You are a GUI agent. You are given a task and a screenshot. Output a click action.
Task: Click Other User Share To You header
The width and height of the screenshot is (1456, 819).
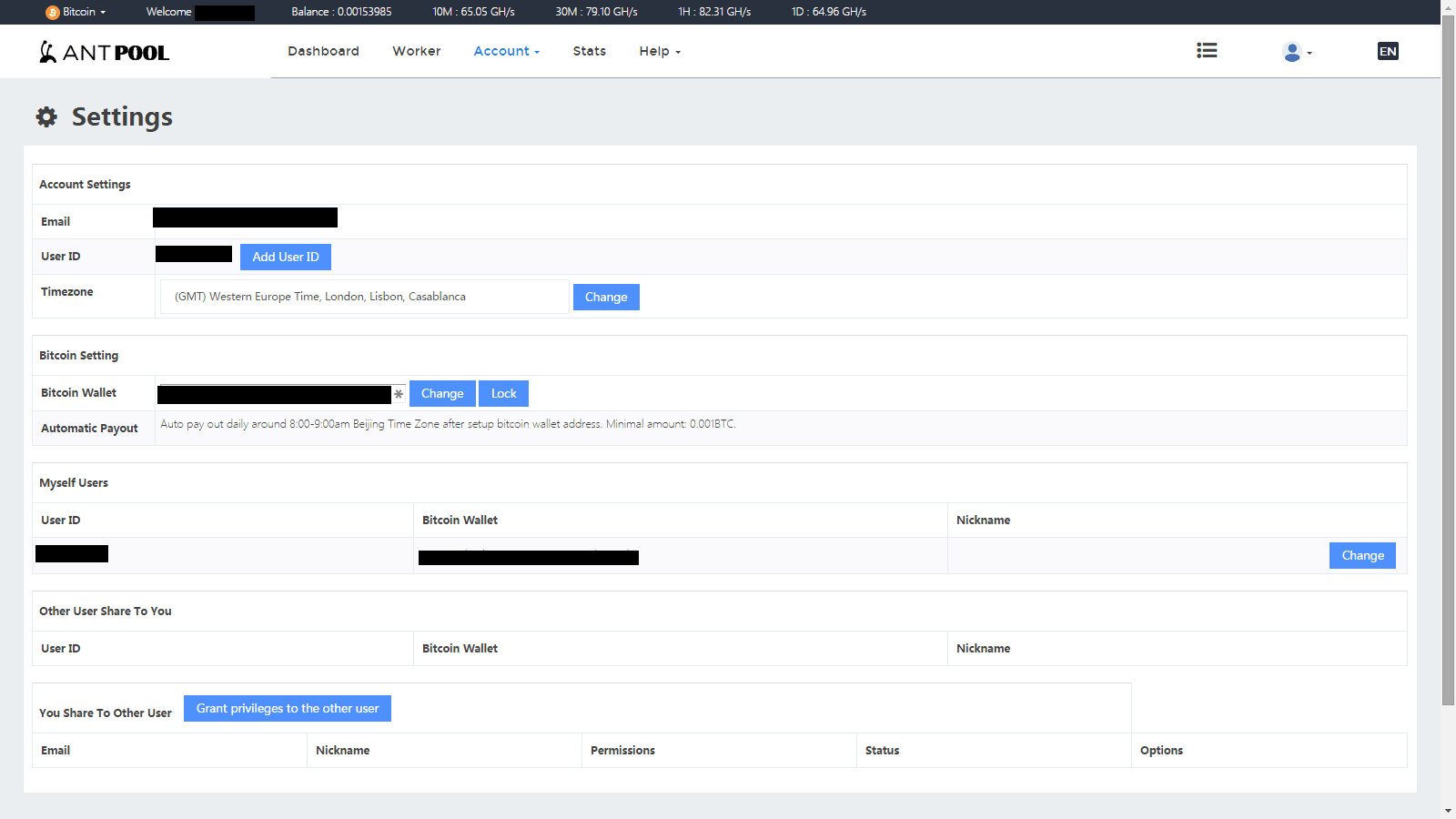point(106,611)
